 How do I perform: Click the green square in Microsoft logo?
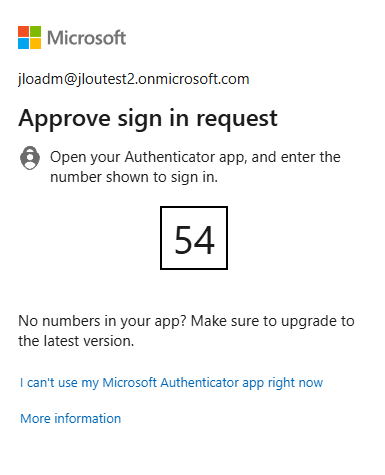[36, 32]
